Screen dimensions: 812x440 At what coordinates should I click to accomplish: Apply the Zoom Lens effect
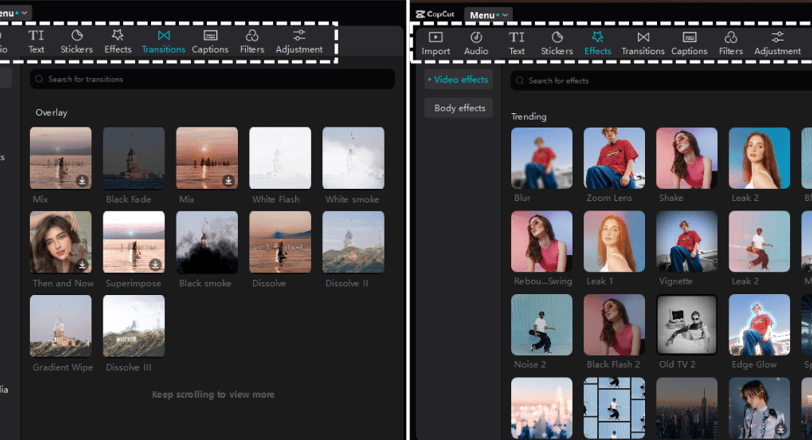coord(614,158)
